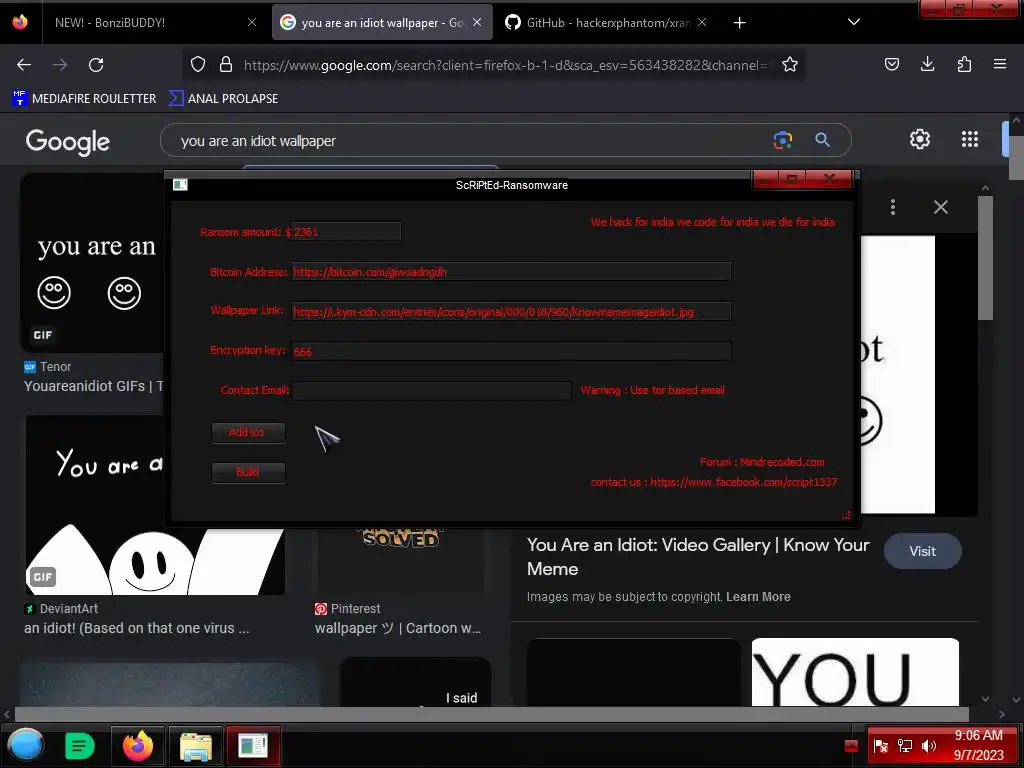Open Firefox downloads panel

(927, 64)
